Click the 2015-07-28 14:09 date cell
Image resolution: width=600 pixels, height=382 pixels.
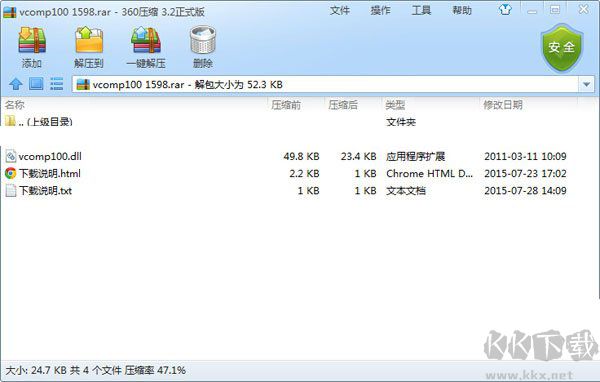(x=525, y=191)
